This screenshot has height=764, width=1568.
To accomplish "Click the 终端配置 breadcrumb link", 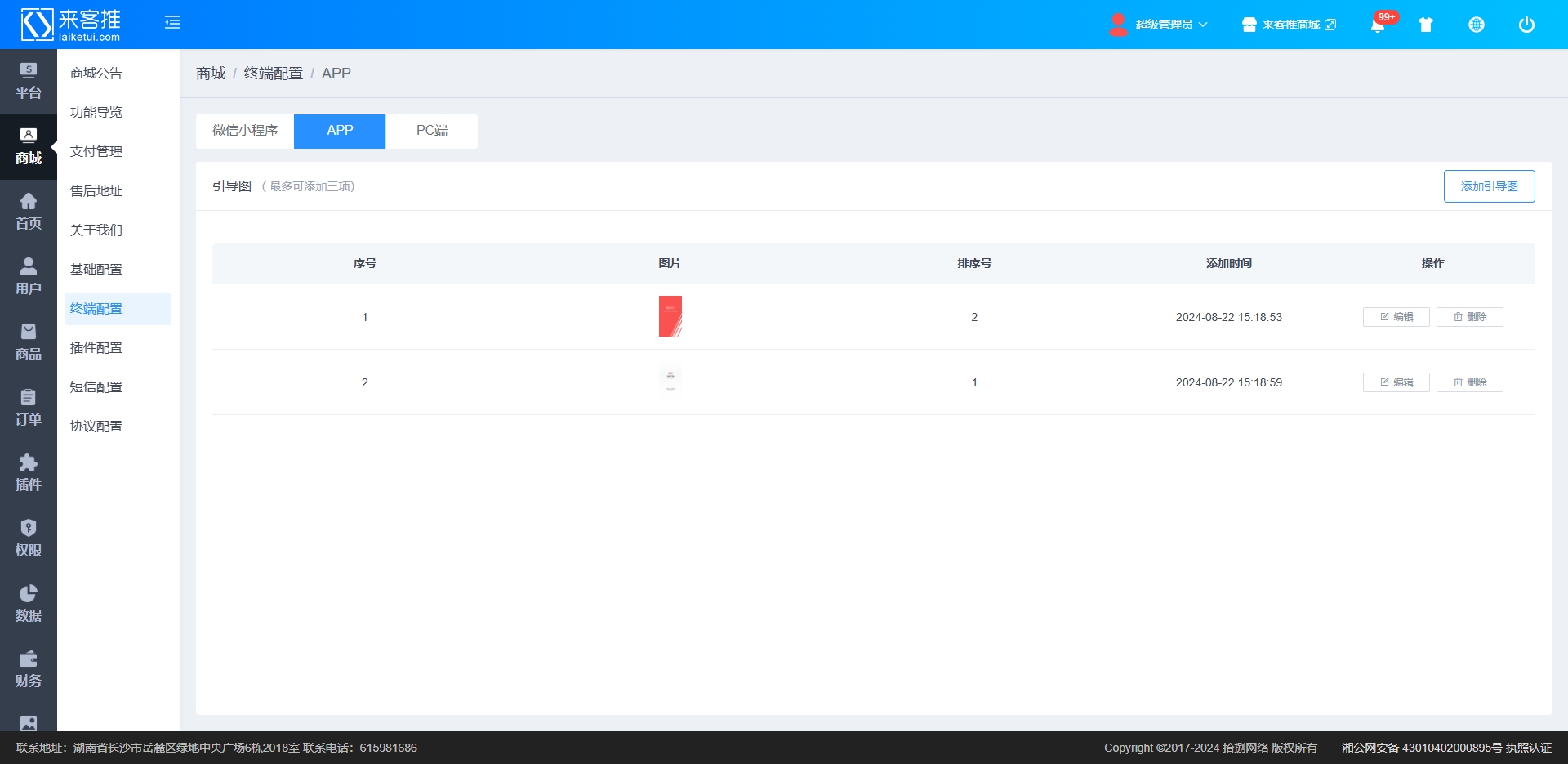I will 273,74.
